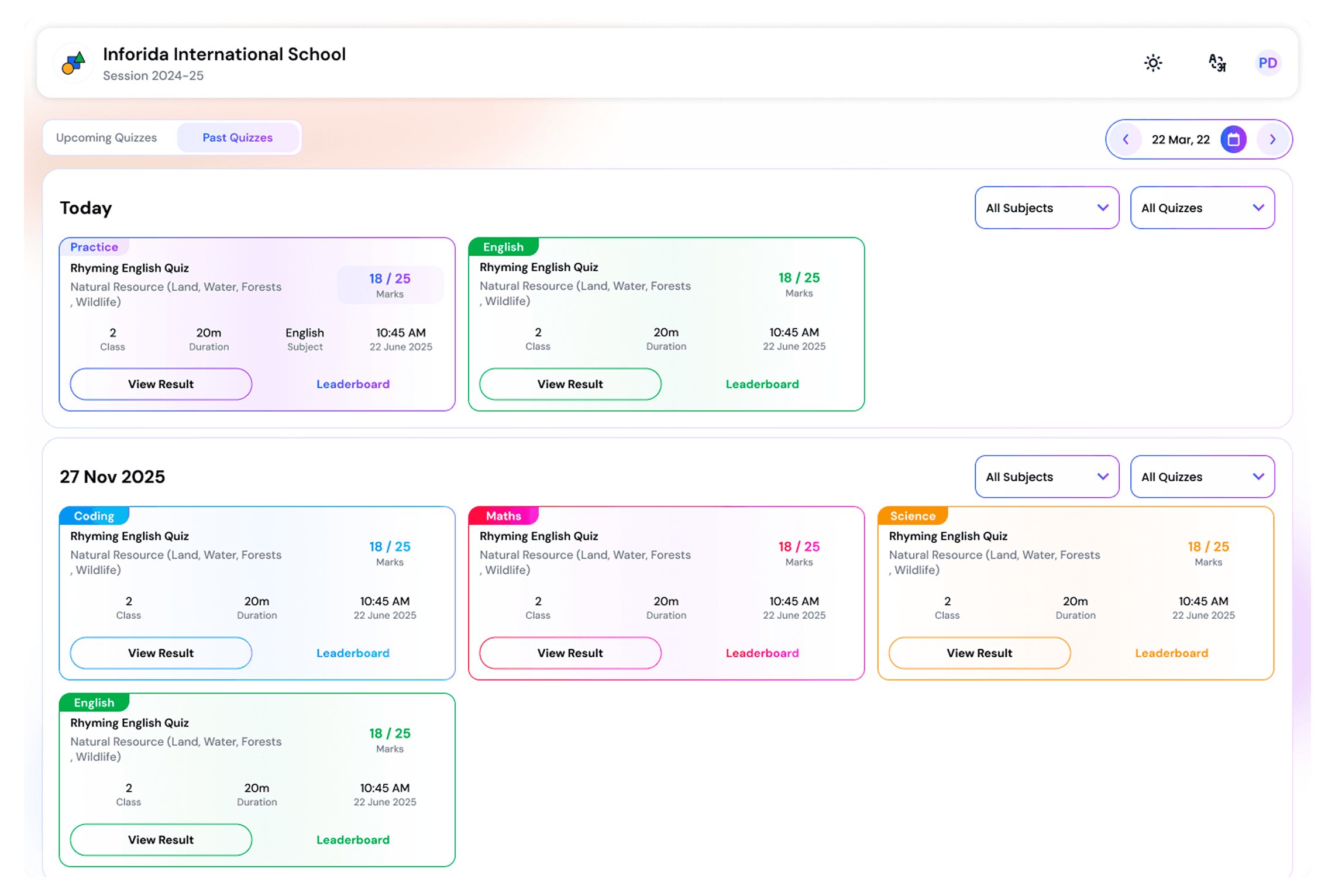Screen dimensions: 1335x896
Task: Open All Subjects dropdown under 27 Nov 2025
Action: (x=1046, y=477)
